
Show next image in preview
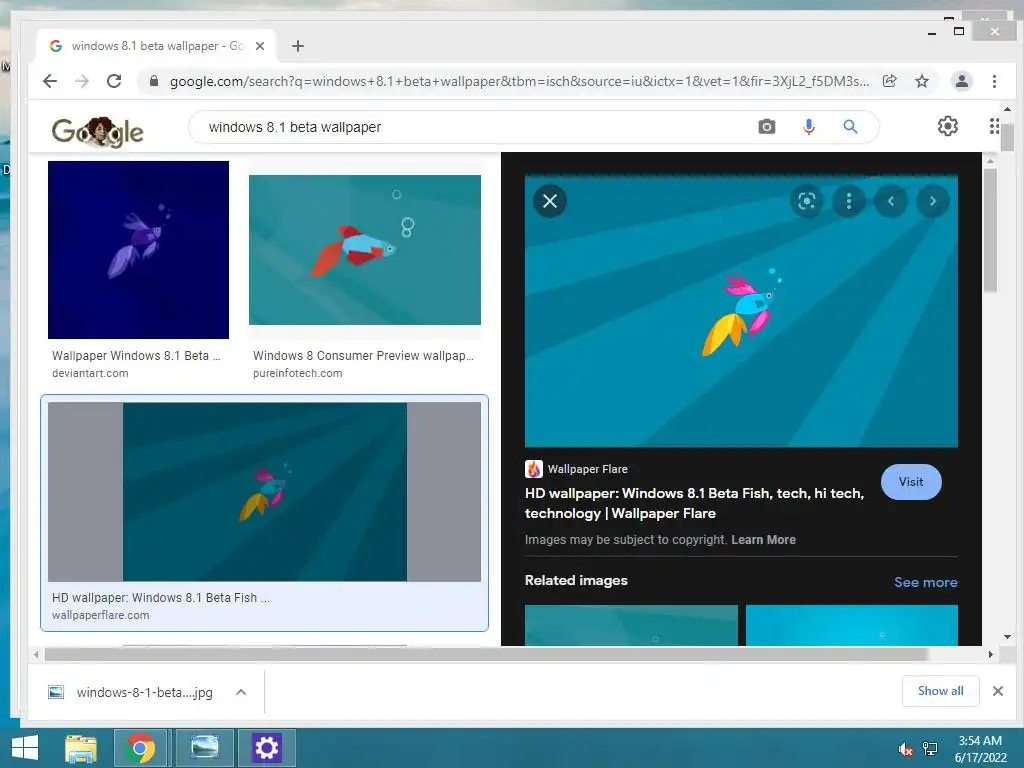pyautogui.click(x=933, y=201)
